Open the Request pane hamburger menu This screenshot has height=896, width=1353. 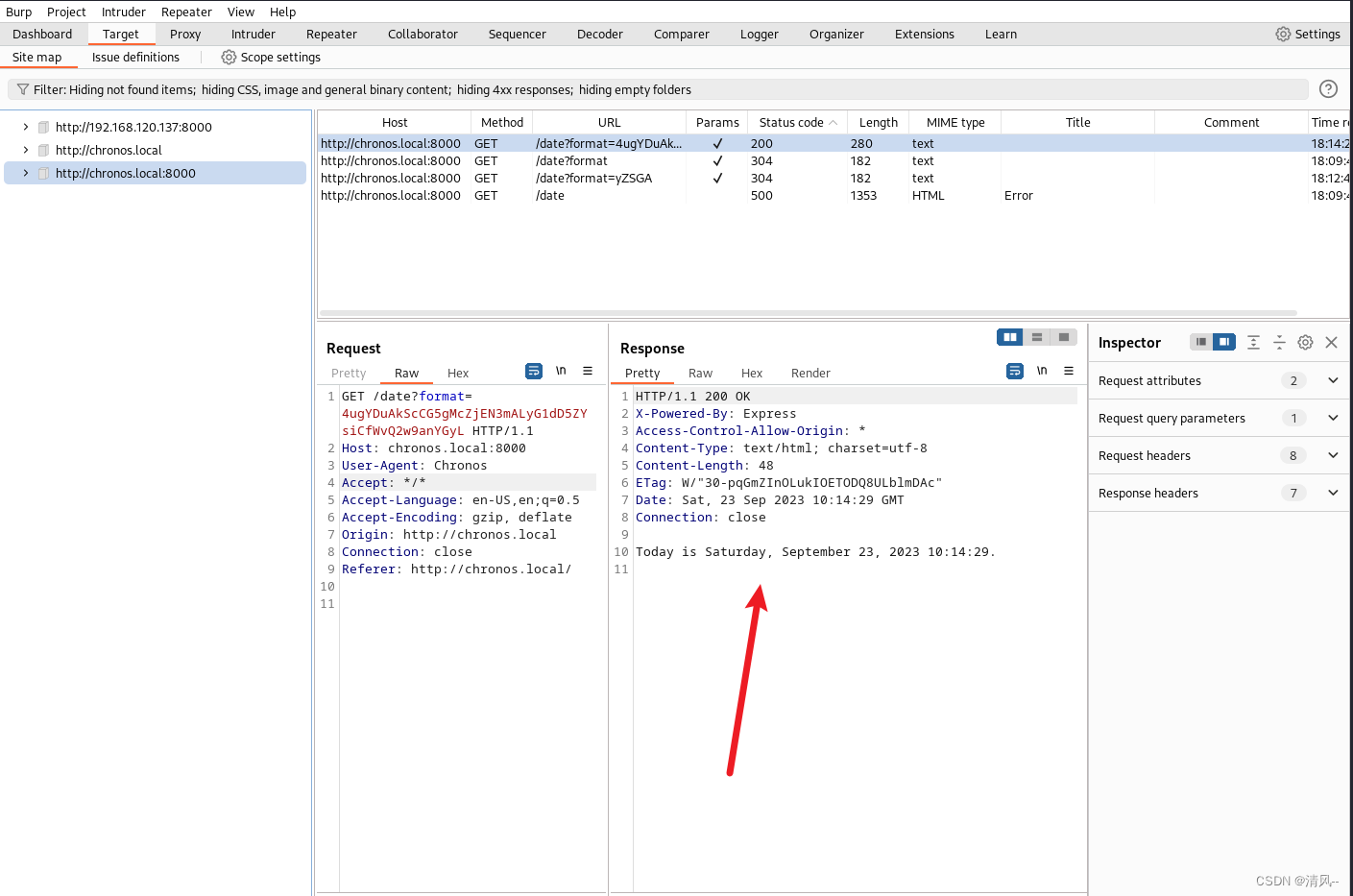click(588, 371)
